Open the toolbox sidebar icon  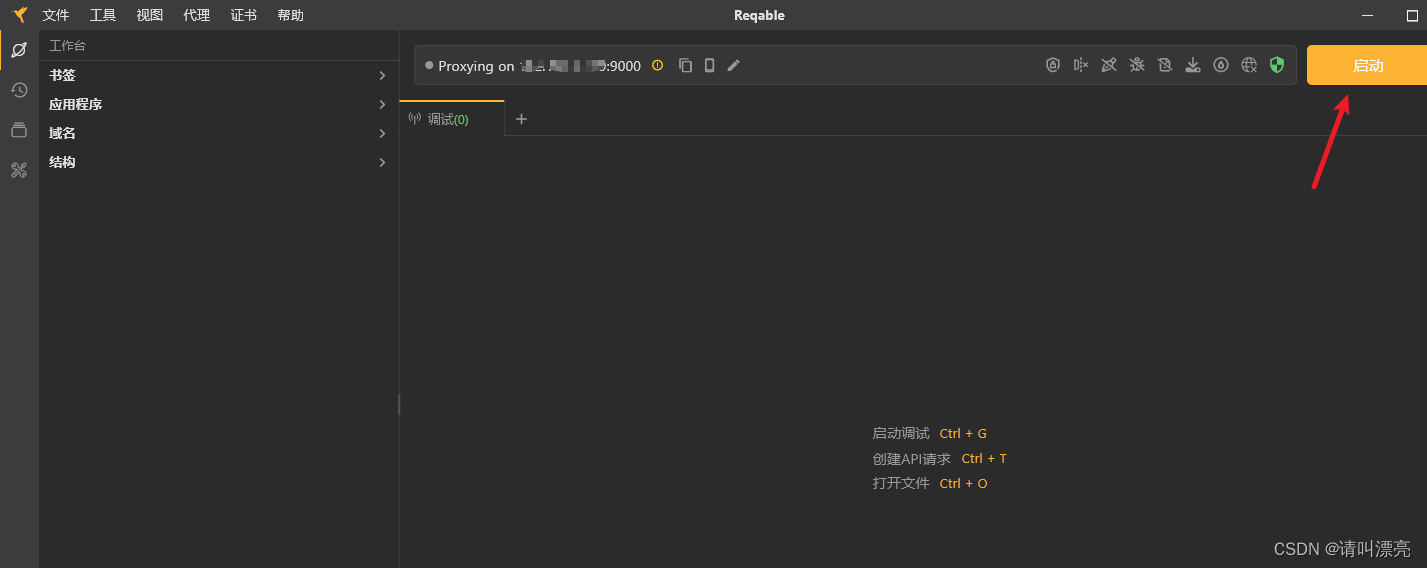pos(19,170)
